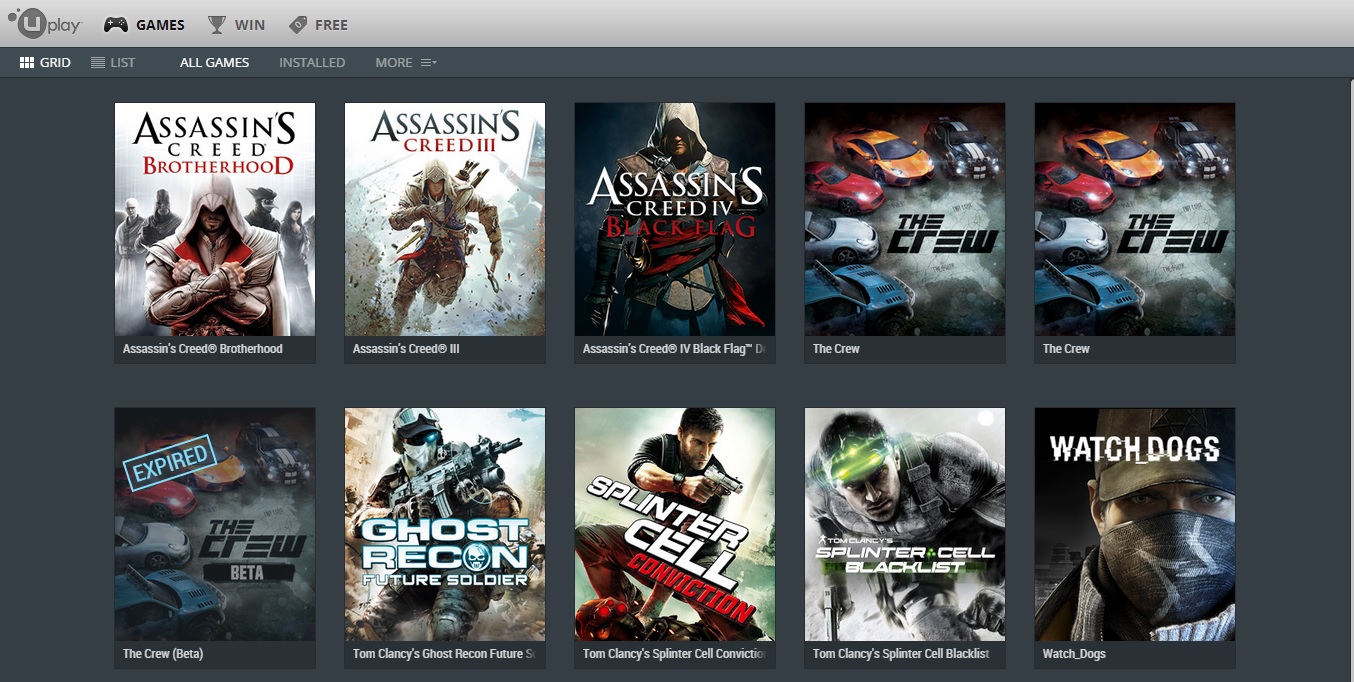The width and height of the screenshot is (1354, 682).
Task: Click the Free price tag icon
Action: coord(297,25)
